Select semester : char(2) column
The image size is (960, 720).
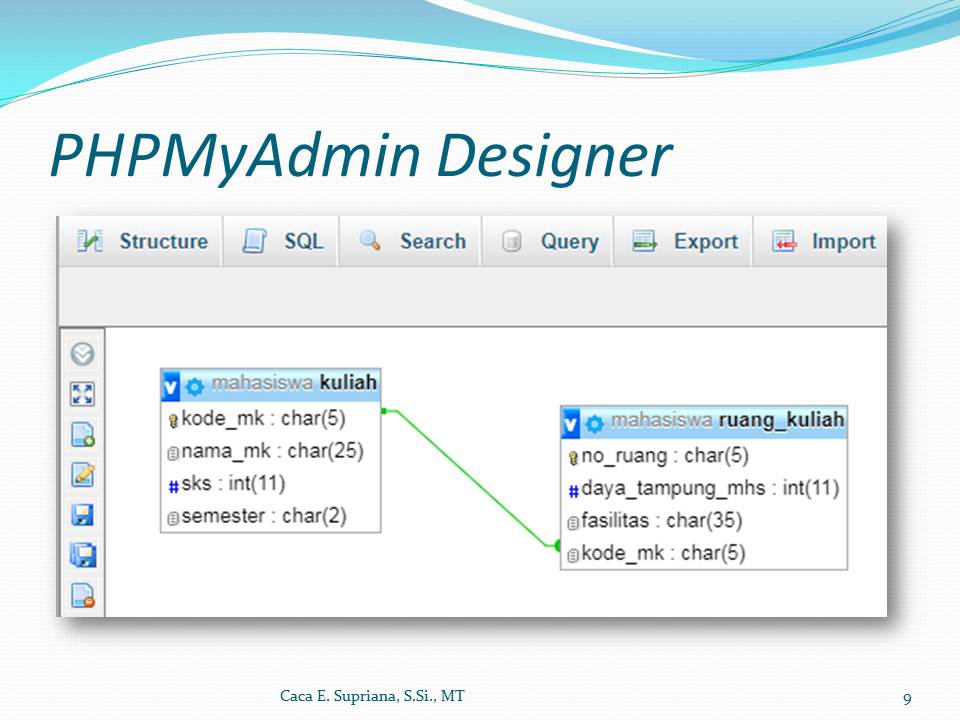point(264,516)
